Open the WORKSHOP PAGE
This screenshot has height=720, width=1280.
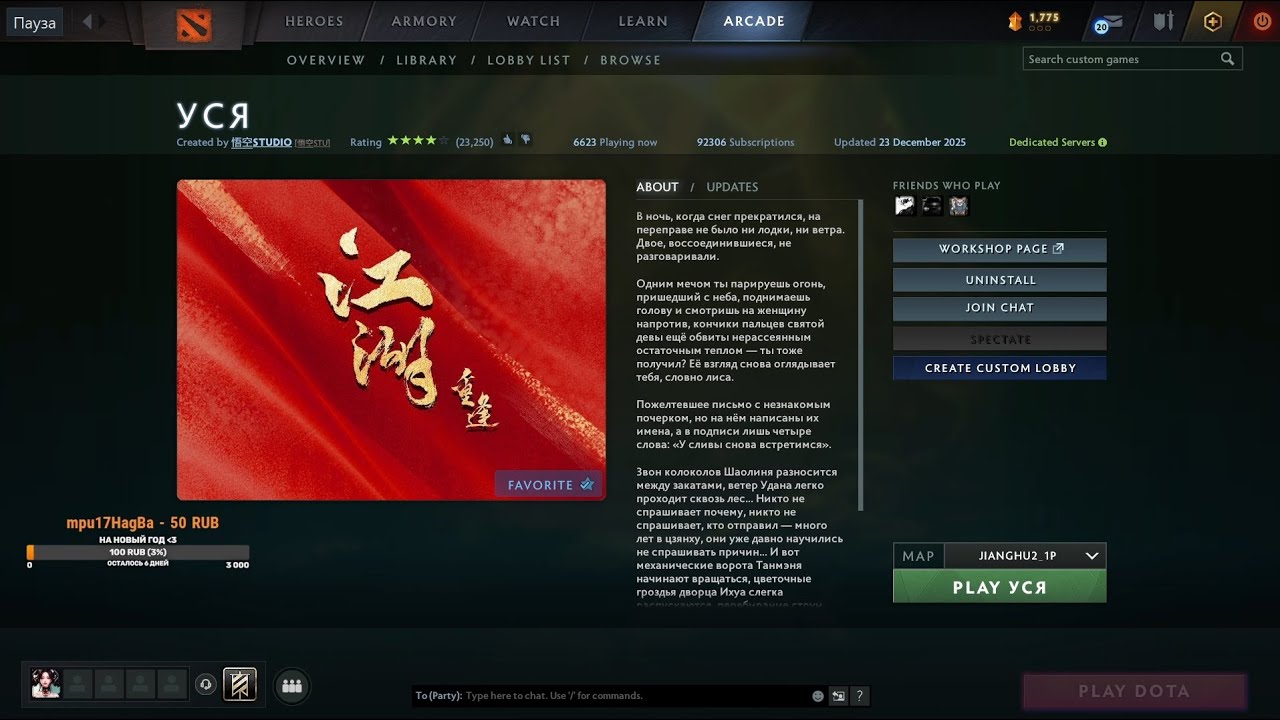coord(999,249)
